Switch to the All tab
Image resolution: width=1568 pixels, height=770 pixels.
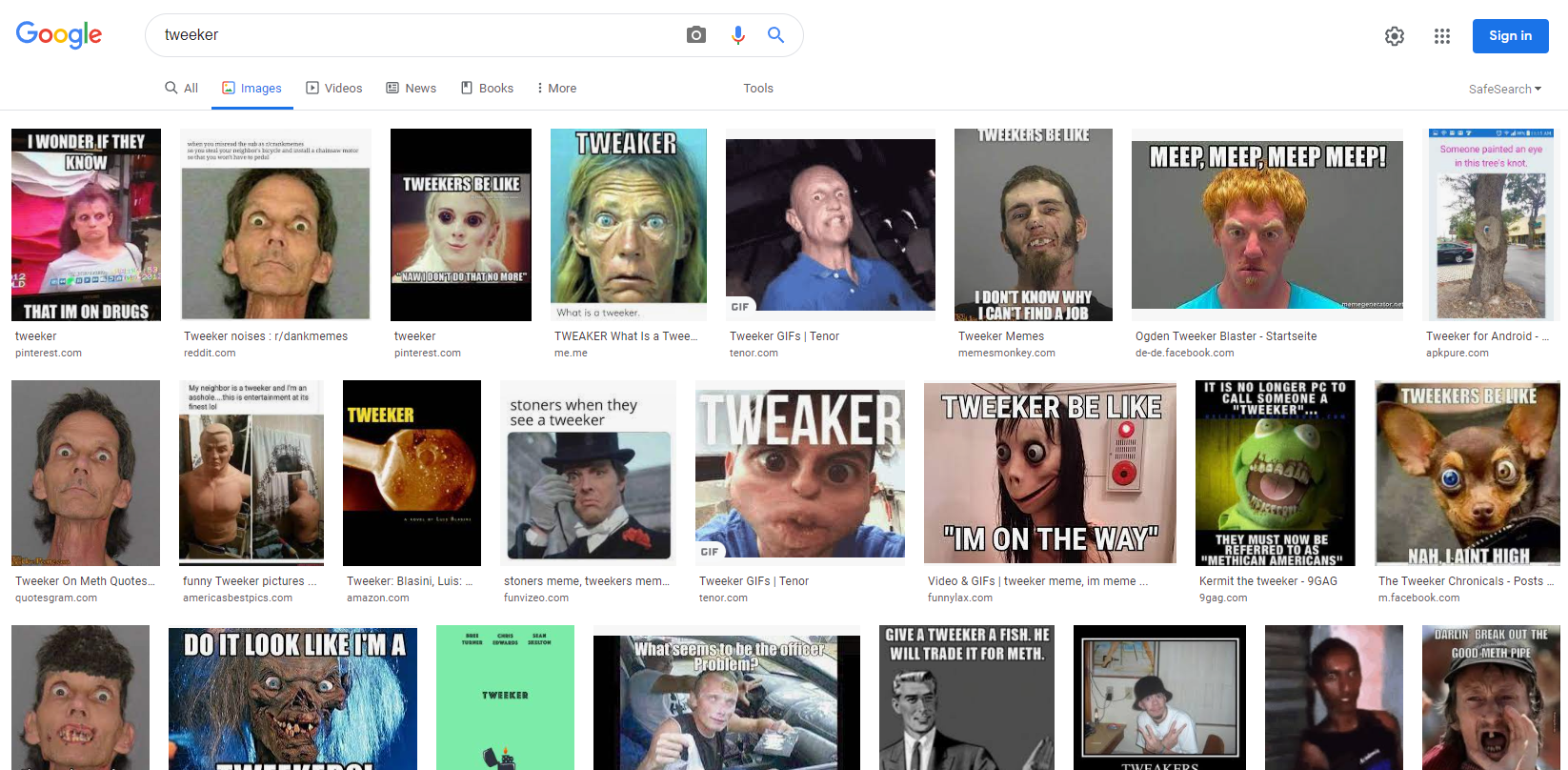pyautogui.click(x=181, y=88)
